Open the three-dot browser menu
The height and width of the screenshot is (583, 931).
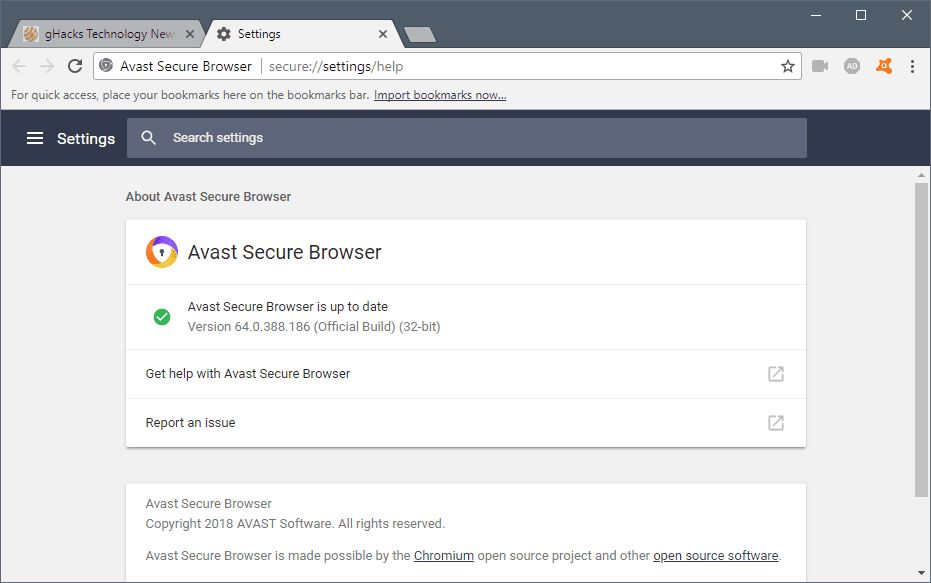915,66
